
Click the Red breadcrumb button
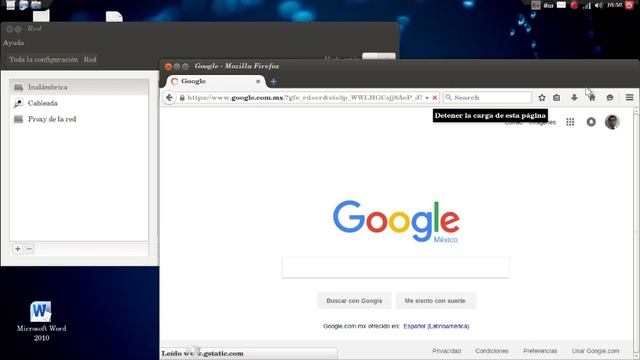coord(90,60)
